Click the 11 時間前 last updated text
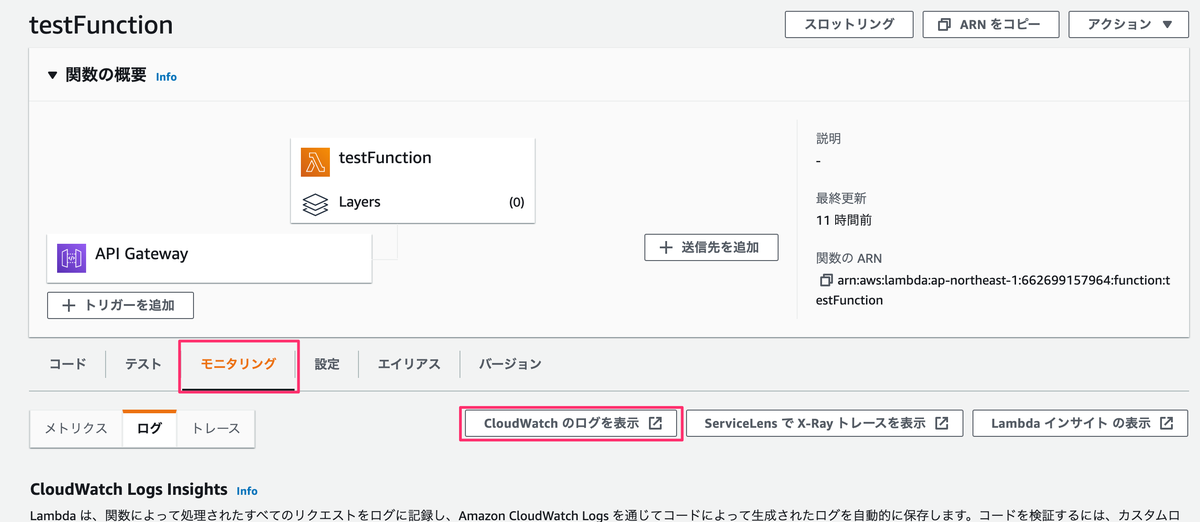 pos(843,219)
